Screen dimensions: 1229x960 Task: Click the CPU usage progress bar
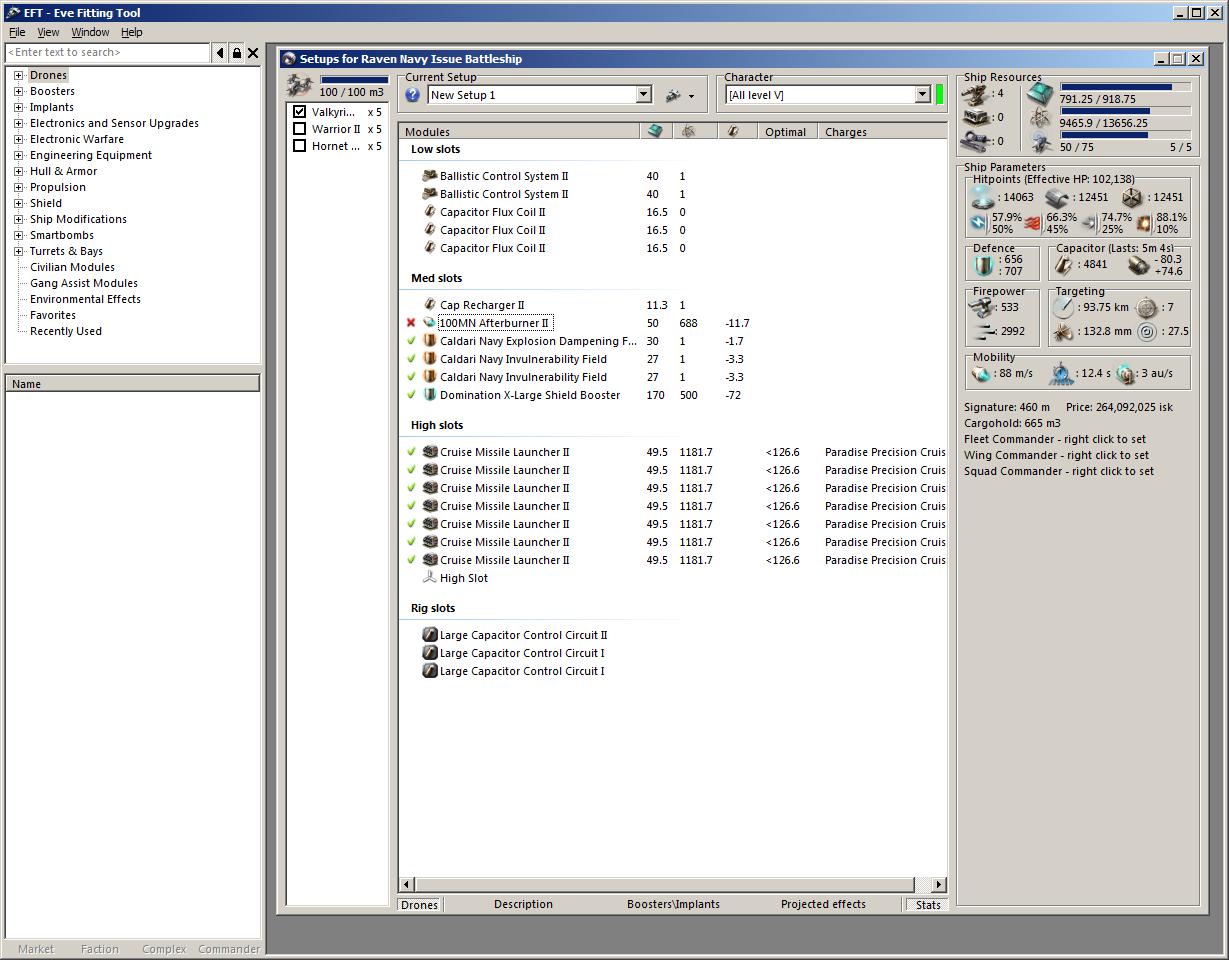[1126, 87]
